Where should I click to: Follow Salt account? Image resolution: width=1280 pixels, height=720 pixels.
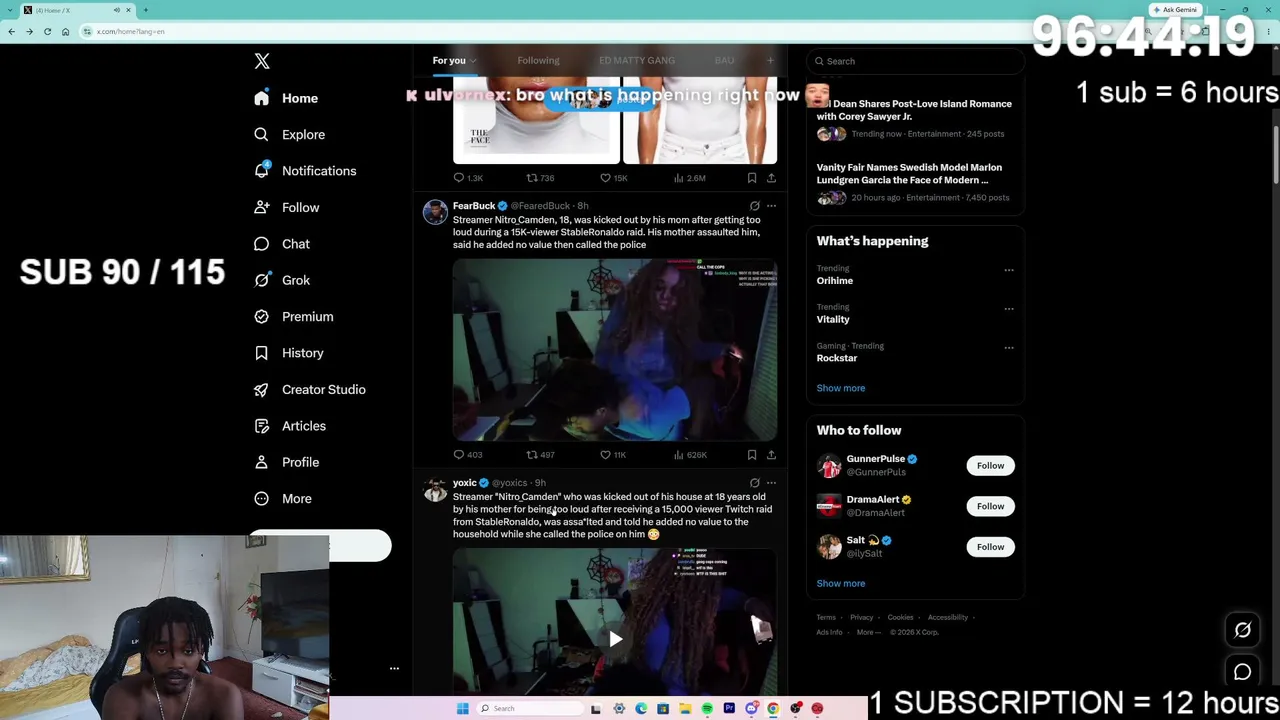(x=990, y=547)
